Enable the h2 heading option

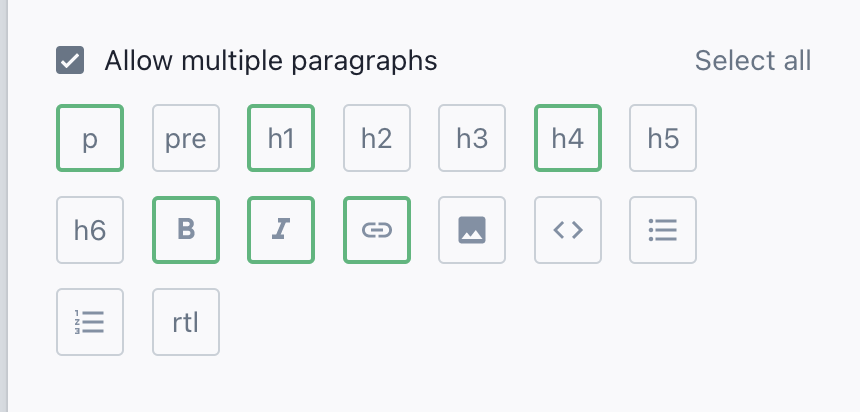tap(376, 138)
